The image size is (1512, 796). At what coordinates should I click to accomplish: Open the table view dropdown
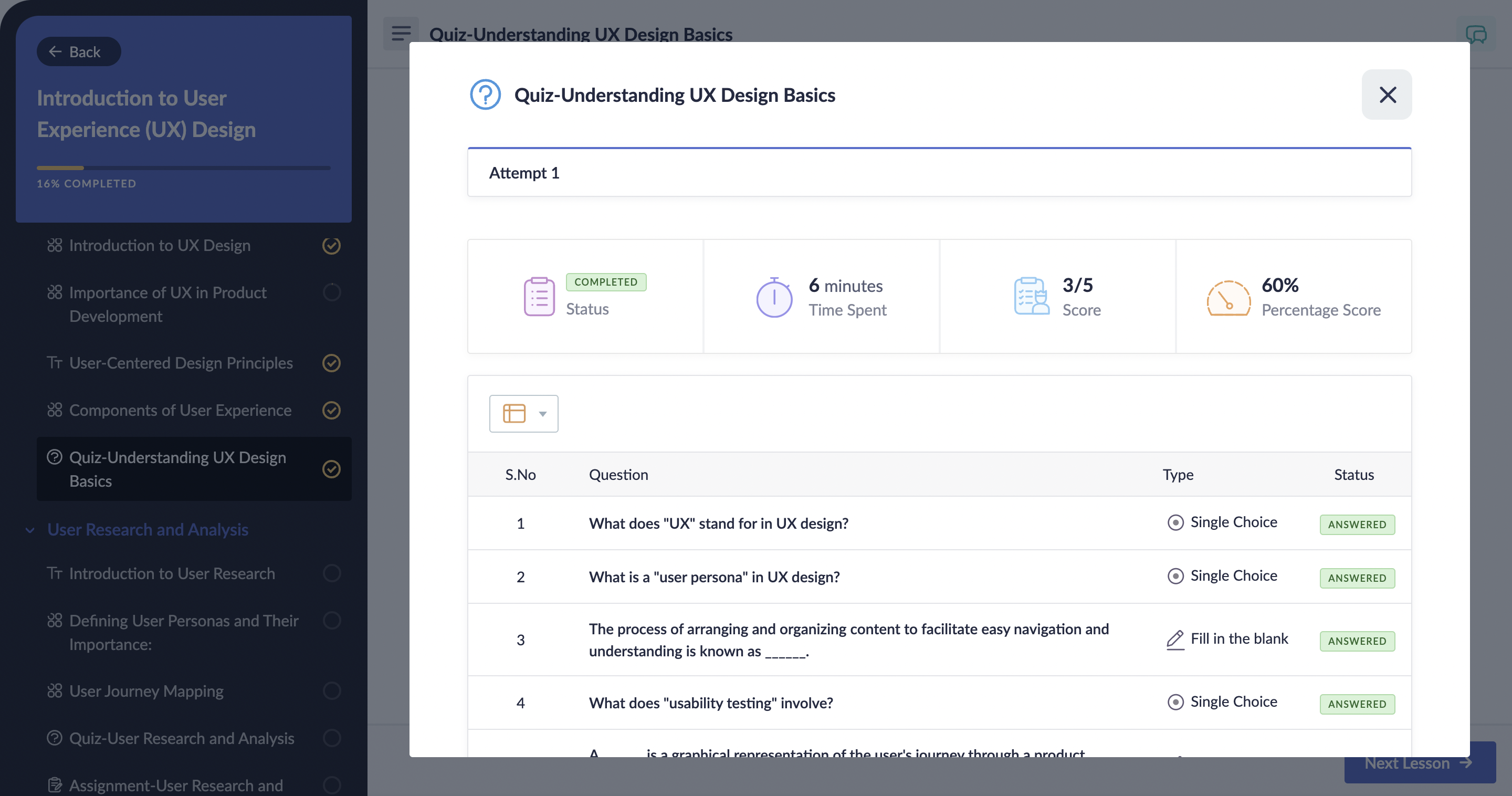[x=523, y=414]
